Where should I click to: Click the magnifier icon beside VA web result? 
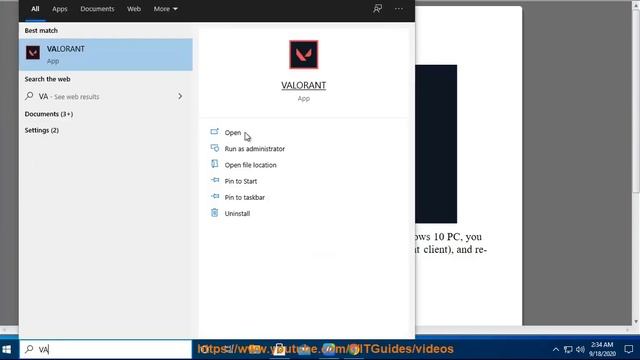(x=29, y=96)
